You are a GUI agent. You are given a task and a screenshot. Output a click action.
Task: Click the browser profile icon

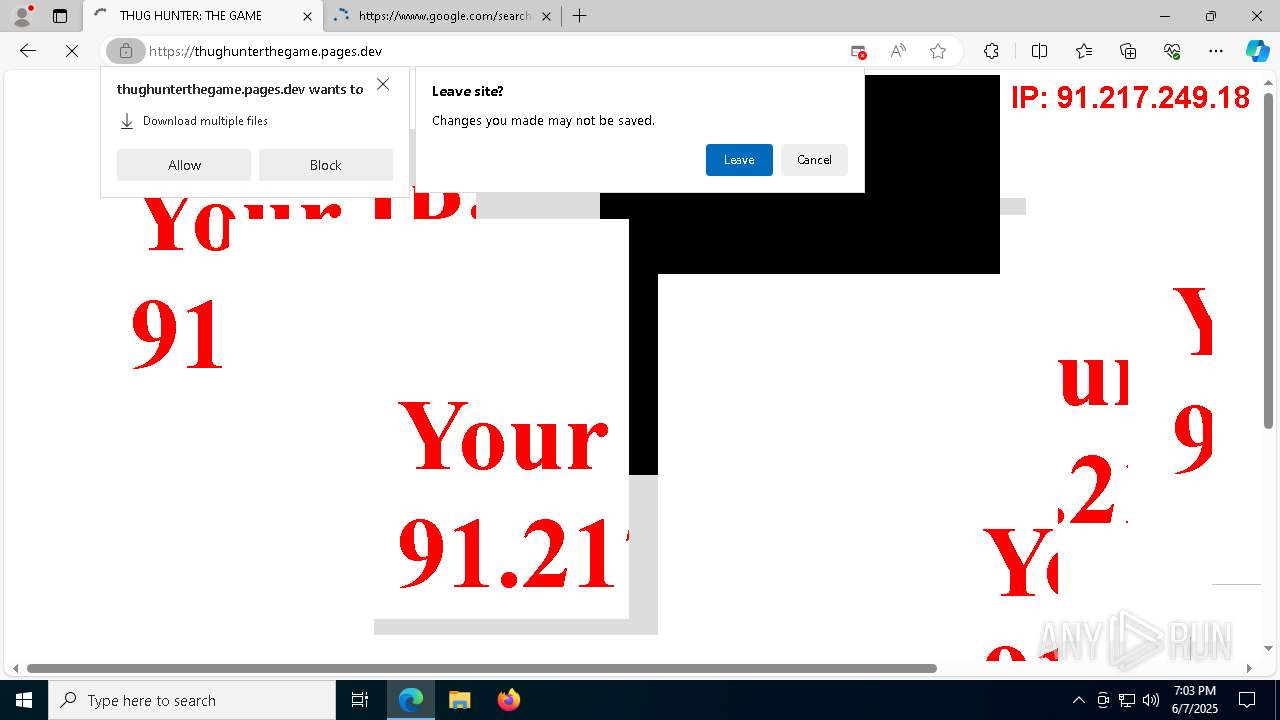pyautogui.click(x=22, y=16)
